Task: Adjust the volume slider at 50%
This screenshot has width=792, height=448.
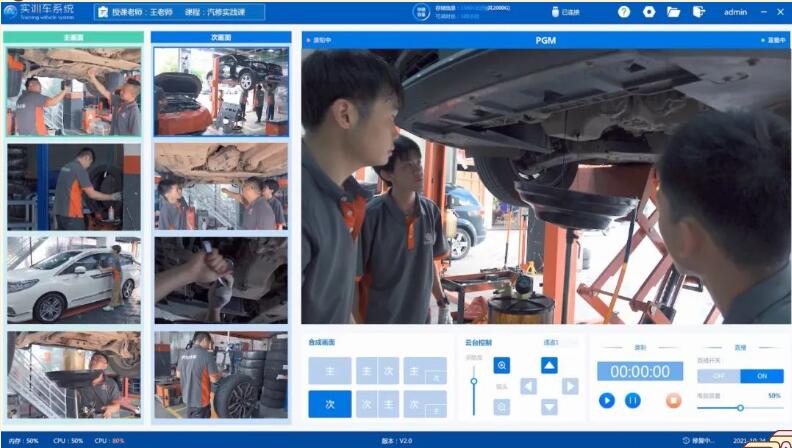Action: [740, 408]
